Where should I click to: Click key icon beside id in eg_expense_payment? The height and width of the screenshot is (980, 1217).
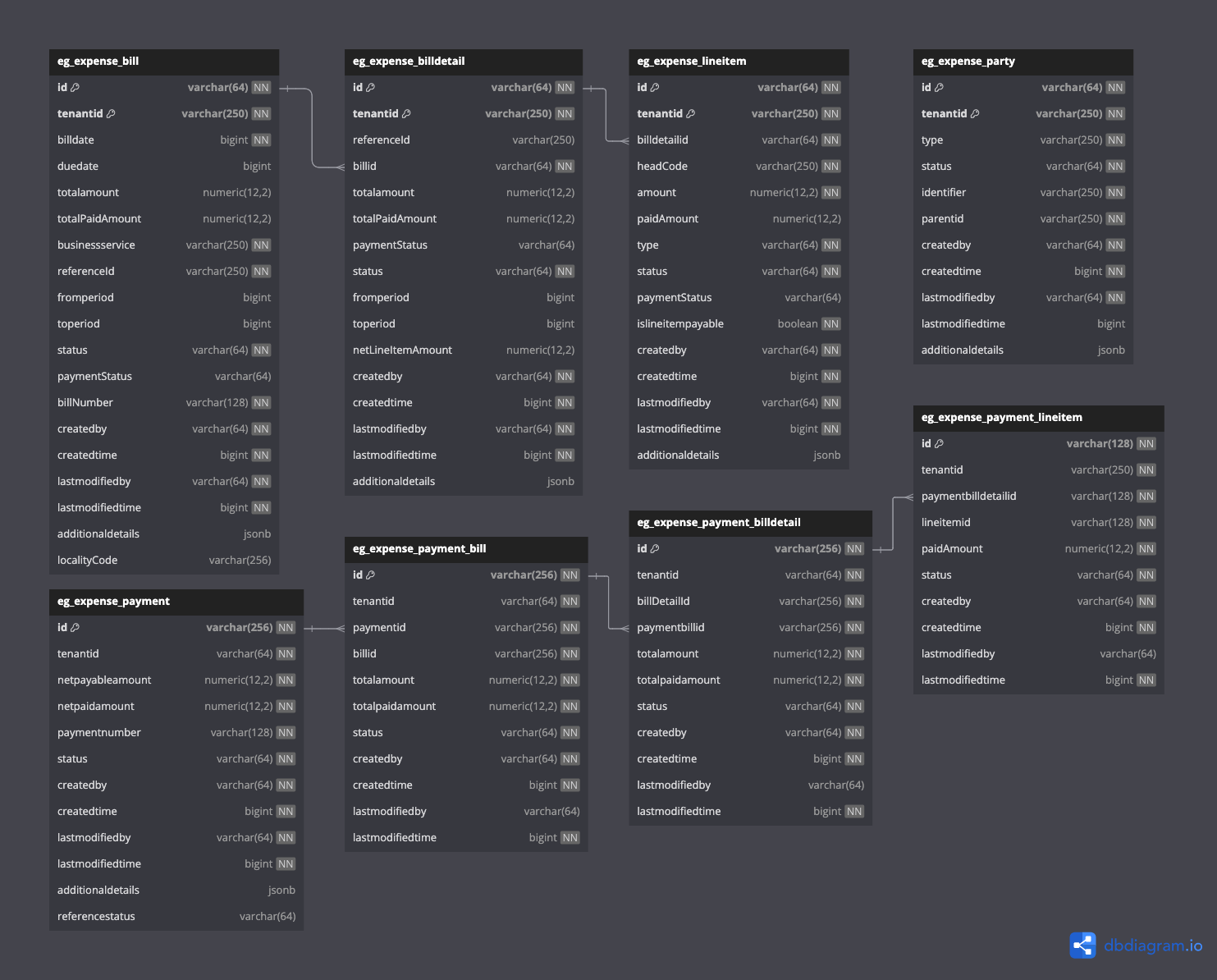tap(75, 627)
